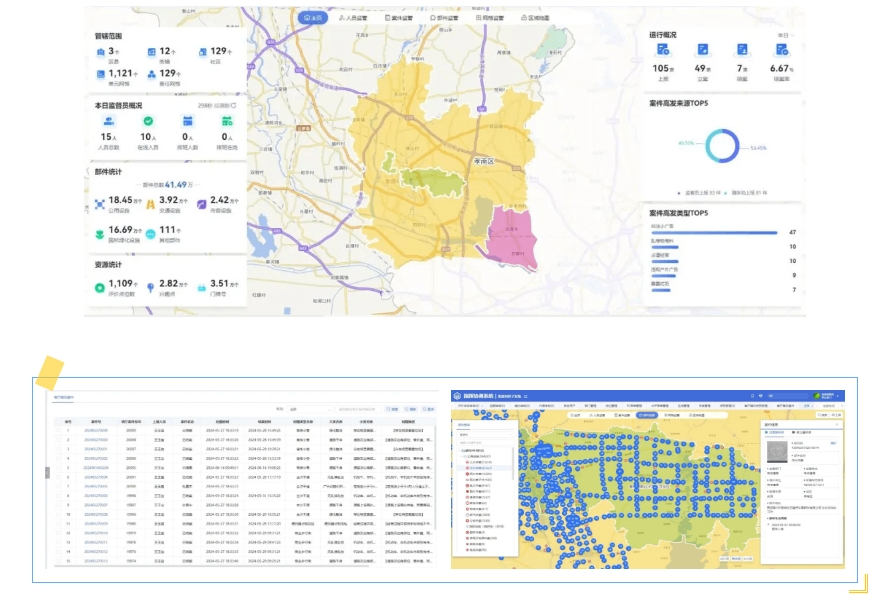Image resolution: width=881 pixels, height=606 pixels.
Task: Click the 交通设施 road icon
Action: [x=151, y=203]
